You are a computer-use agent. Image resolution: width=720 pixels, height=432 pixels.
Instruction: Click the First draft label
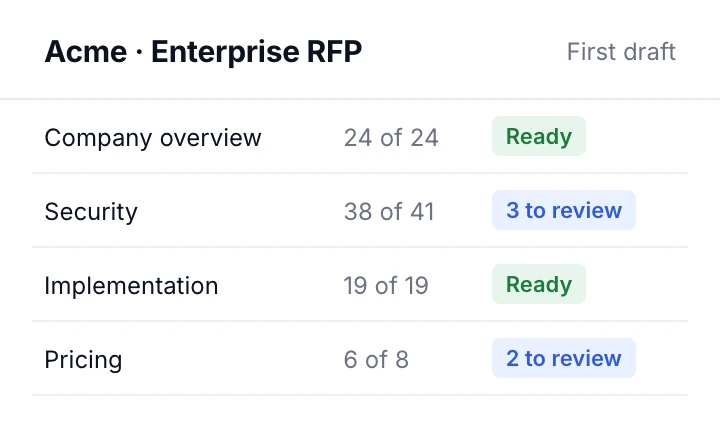click(621, 51)
